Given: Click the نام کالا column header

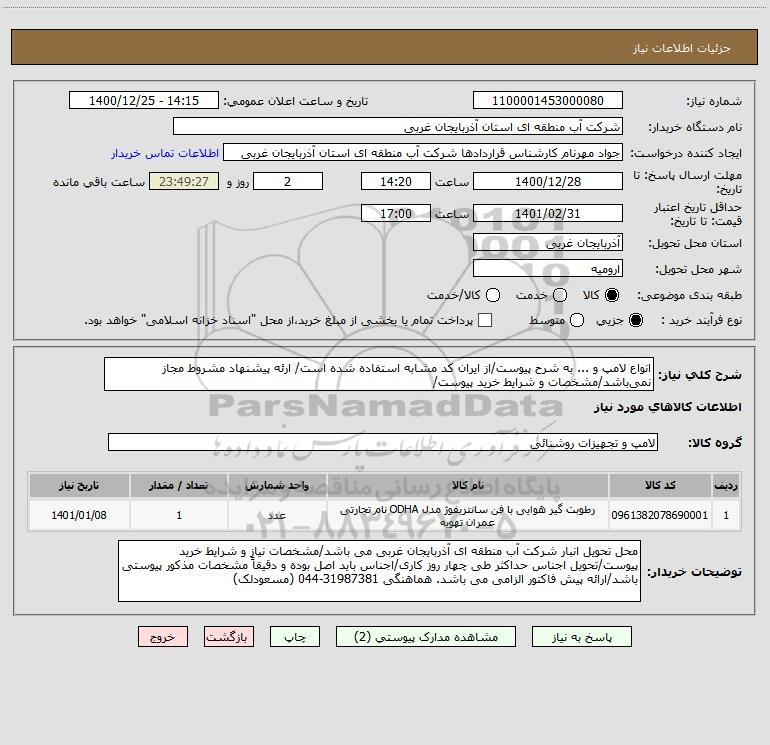Looking at the screenshot, I should pyautogui.click(x=468, y=486).
